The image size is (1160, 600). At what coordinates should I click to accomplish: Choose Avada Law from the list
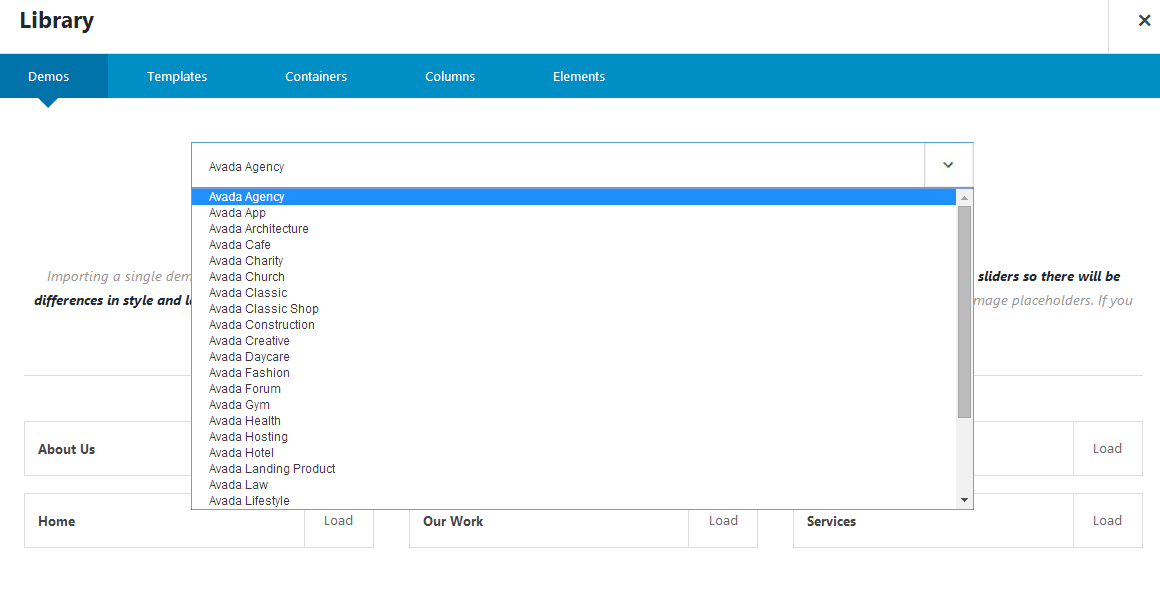click(574, 485)
